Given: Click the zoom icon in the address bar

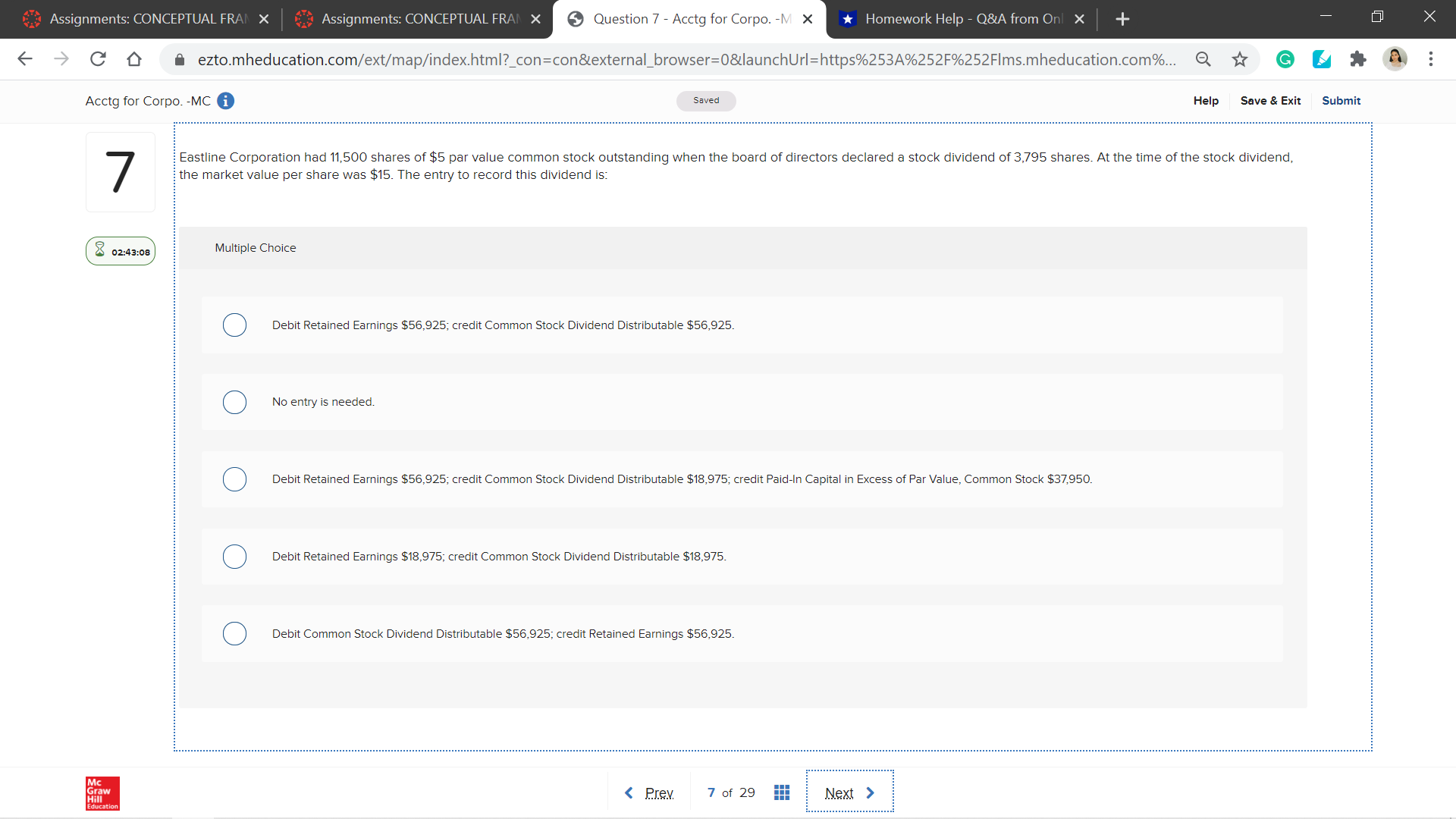Looking at the screenshot, I should pyautogui.click(x=1203, y=59).
